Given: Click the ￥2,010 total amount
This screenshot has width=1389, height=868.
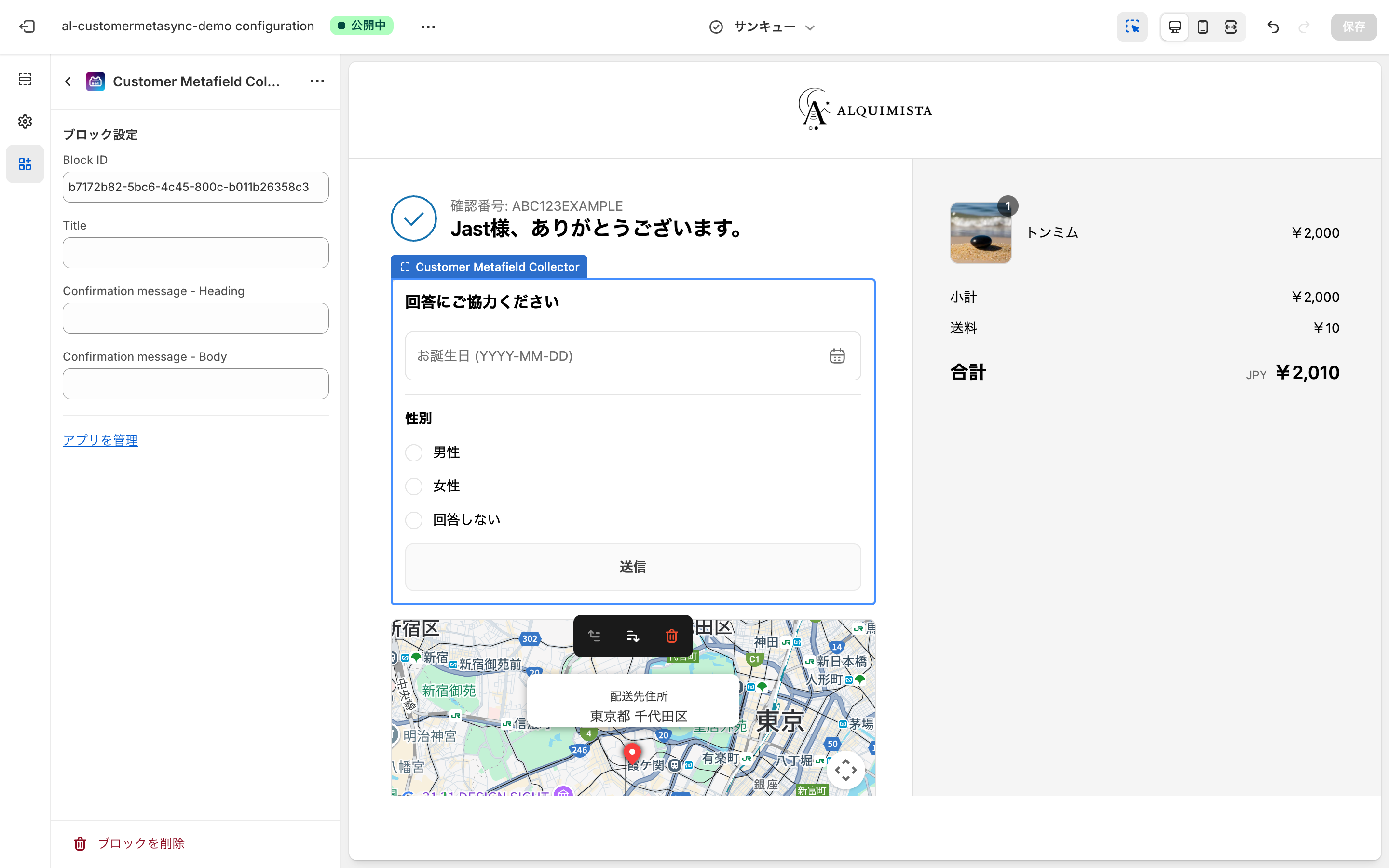Looking at the screenshot, I should click(1307, 373).
